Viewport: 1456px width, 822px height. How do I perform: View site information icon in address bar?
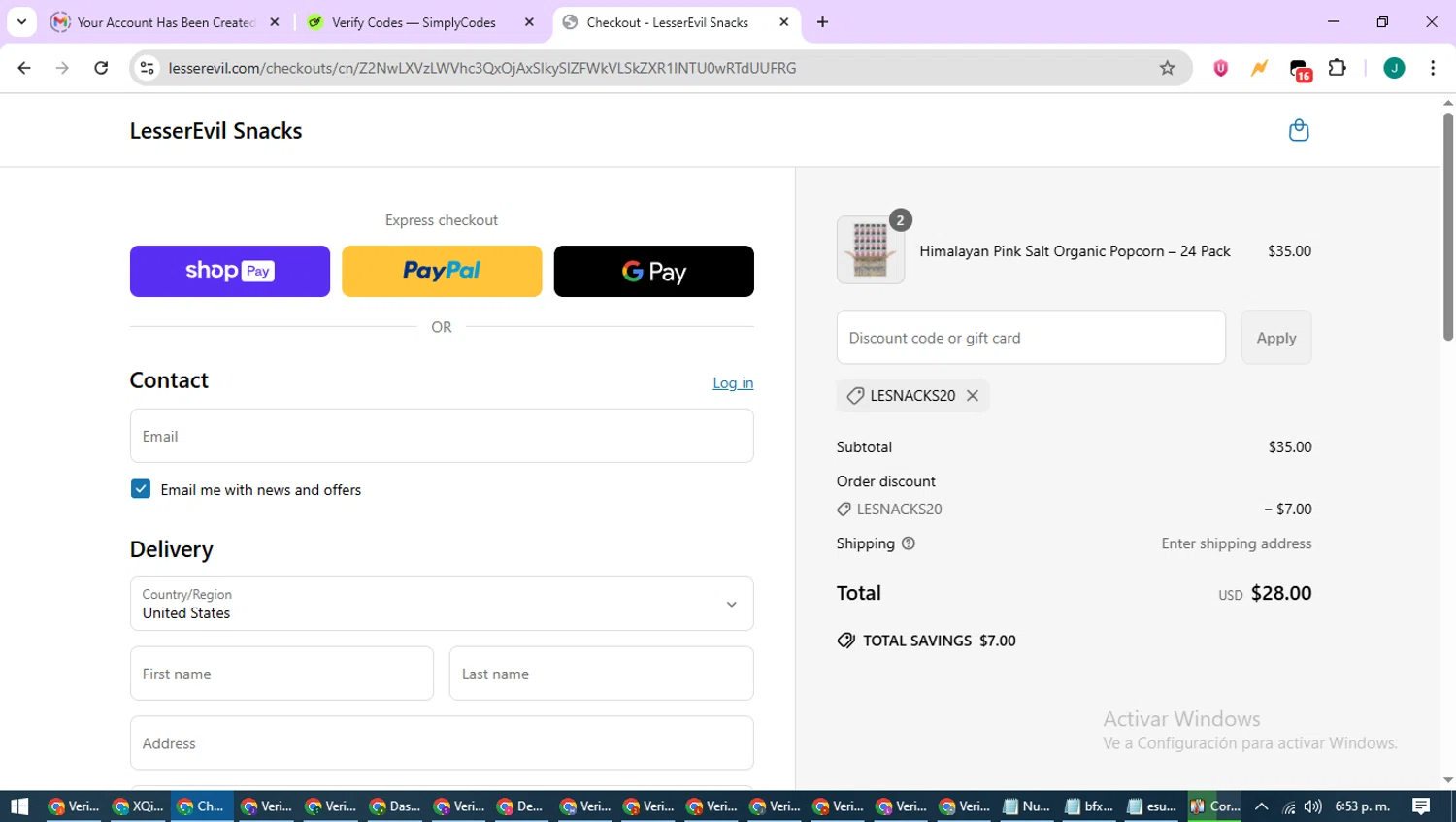[148, 68]
